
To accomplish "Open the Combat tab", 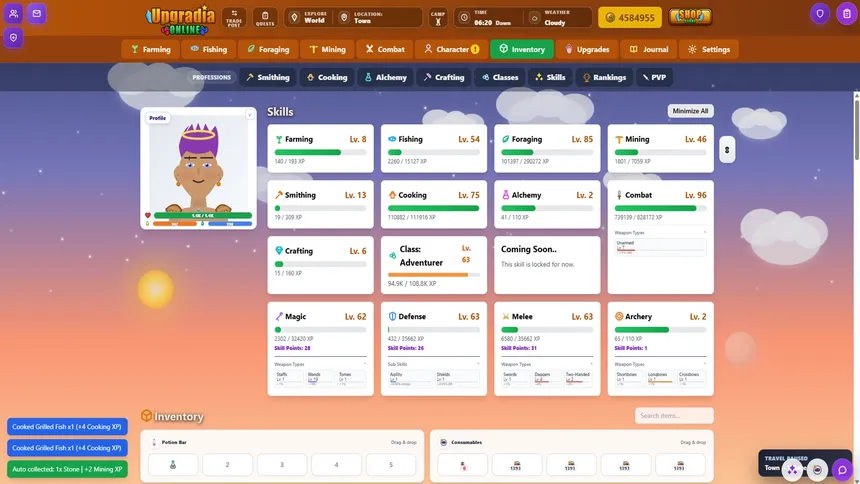I will 385,49.
